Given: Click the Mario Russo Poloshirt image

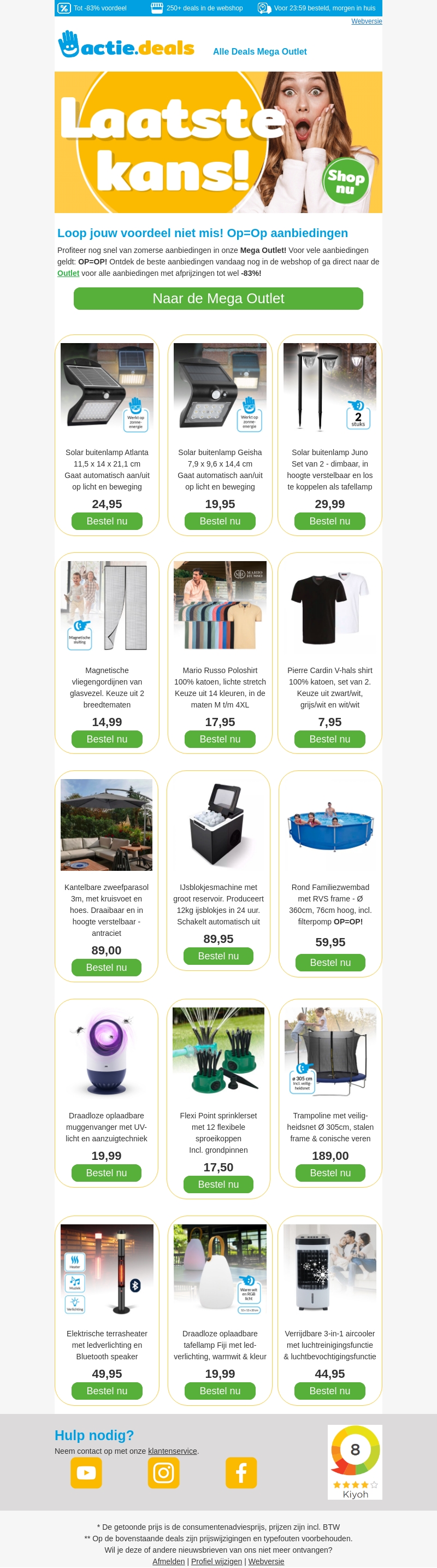Looking at the screenshot, I should (x=220, y=608).
